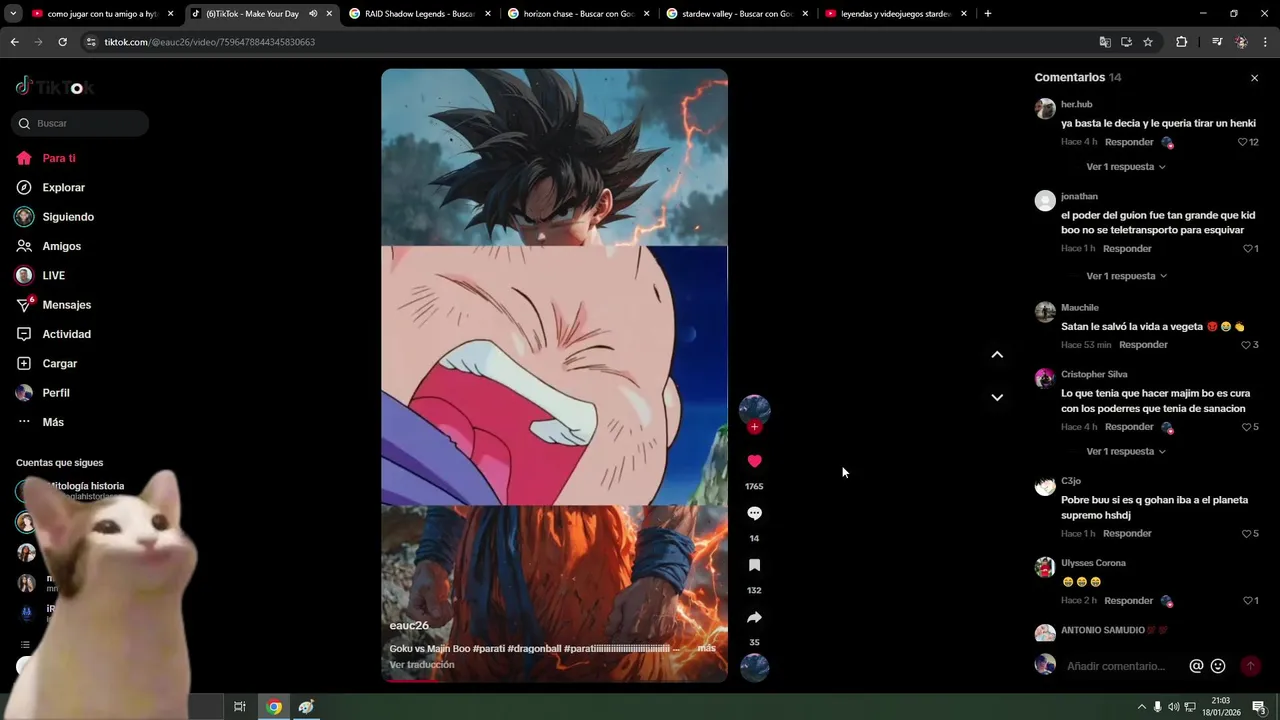Reply to her.hub's comment
The image size is (1280, 720).
pos(1129,142)
